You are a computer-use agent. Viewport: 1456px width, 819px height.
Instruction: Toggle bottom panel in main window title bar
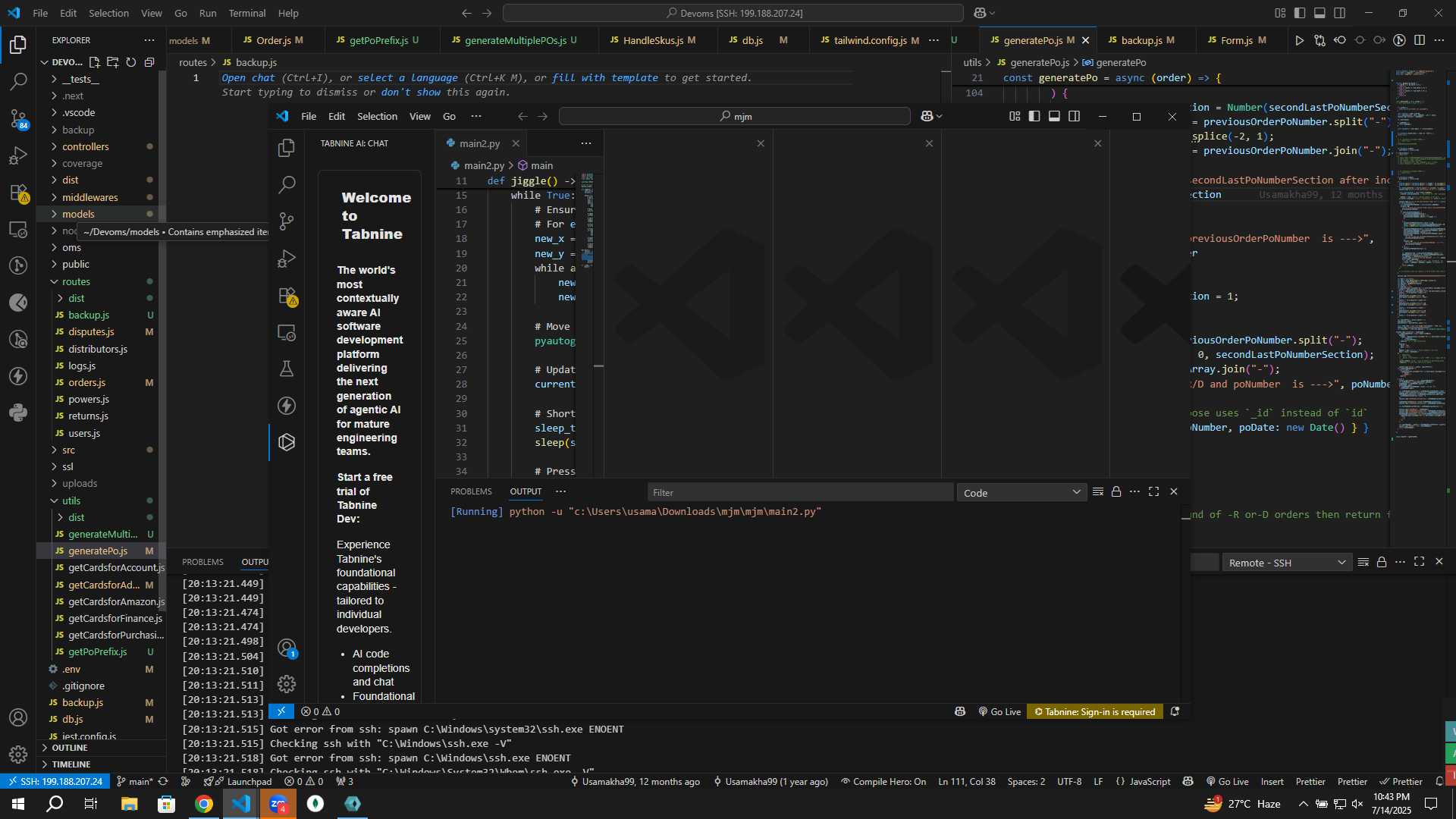1319,13
